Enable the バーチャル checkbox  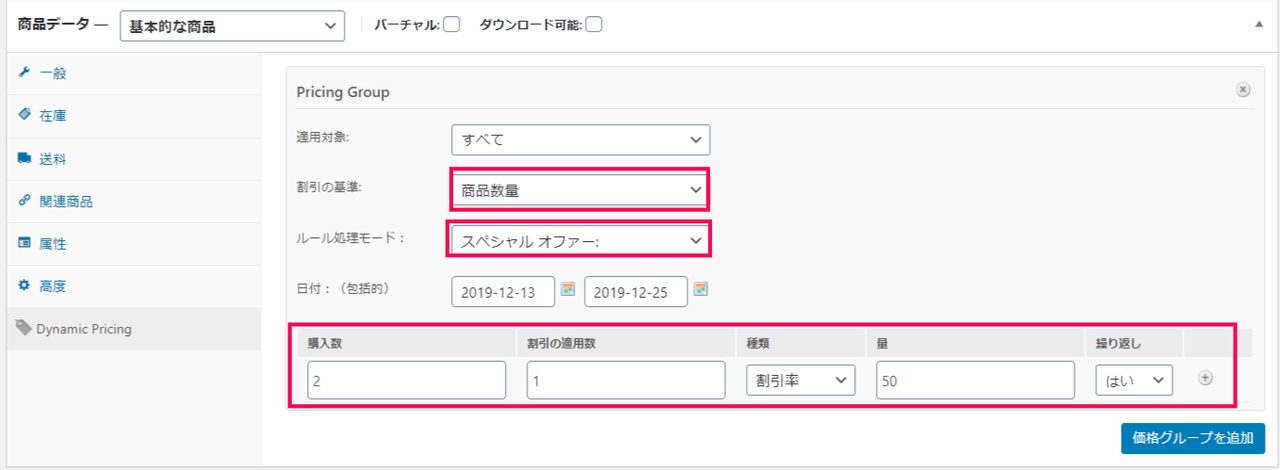[x=451, y=25]
